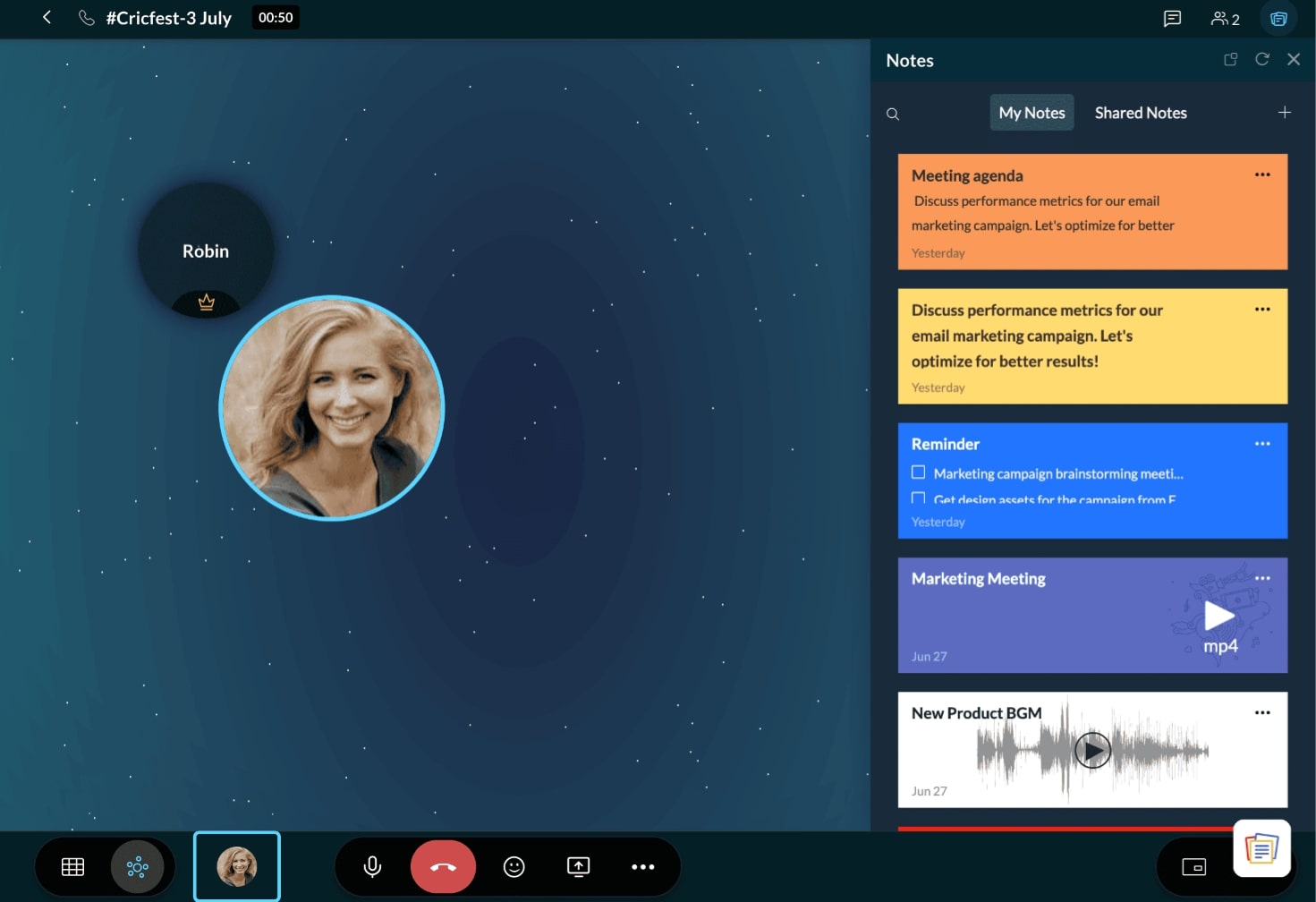1316x902 pixels.
Task: Open the emoji reactions icon
Action: [514, 866]
